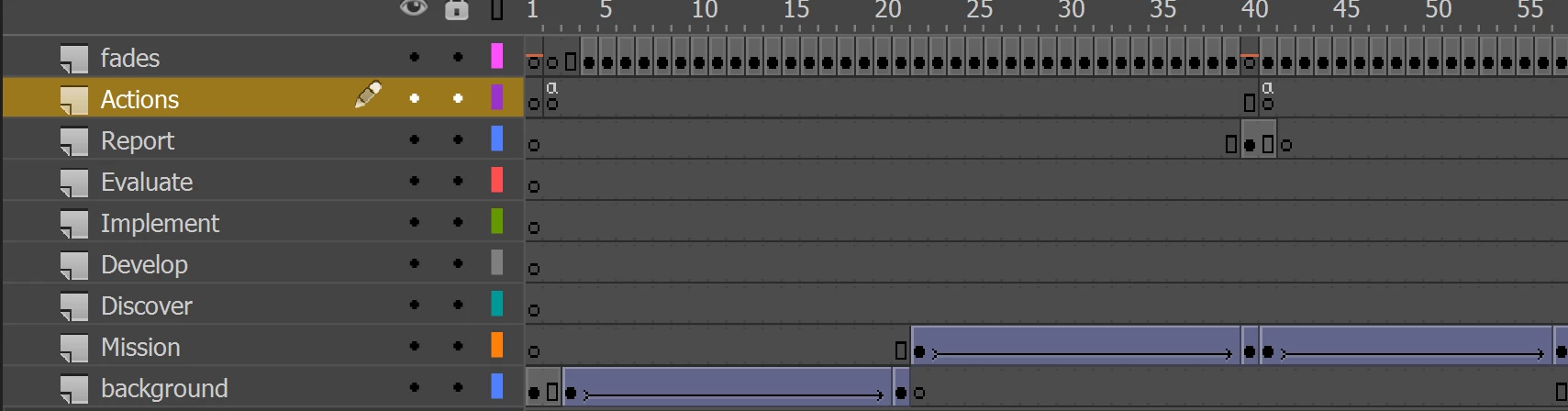The image size is (1568, 411).
Task: Click the lock icon column header
Action: click(x=456, y=10)
